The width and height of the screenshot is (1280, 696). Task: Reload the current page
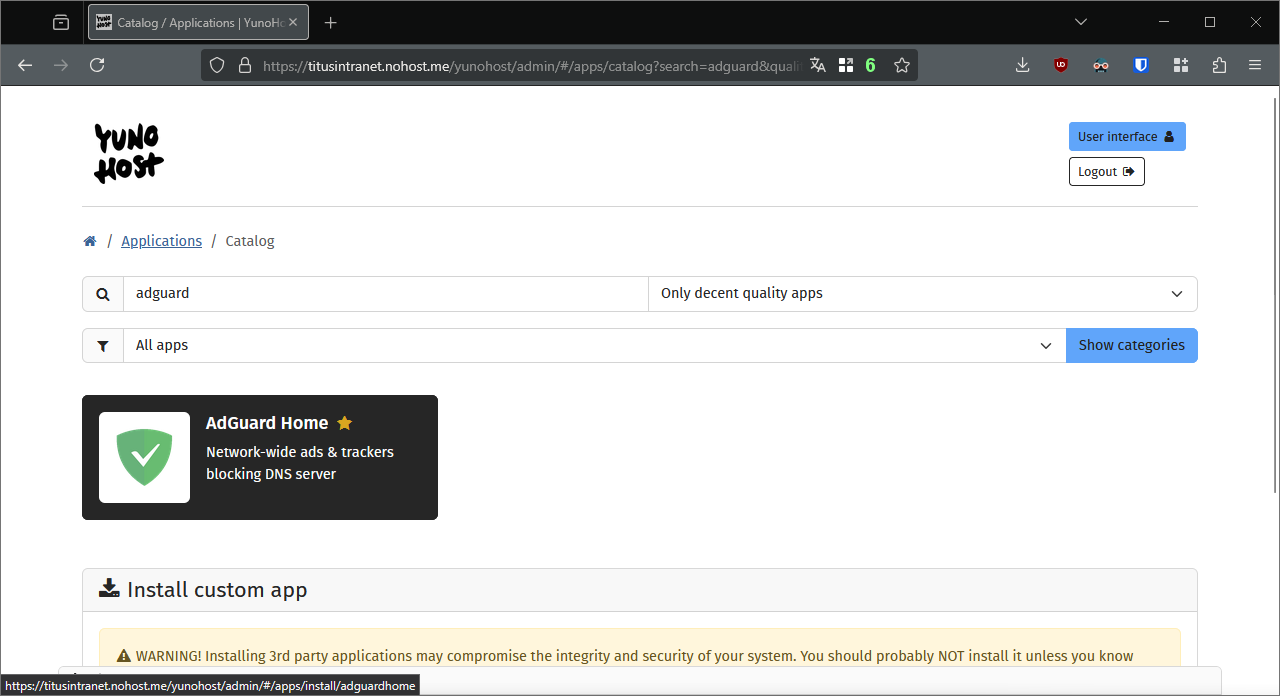coord(97,65)
